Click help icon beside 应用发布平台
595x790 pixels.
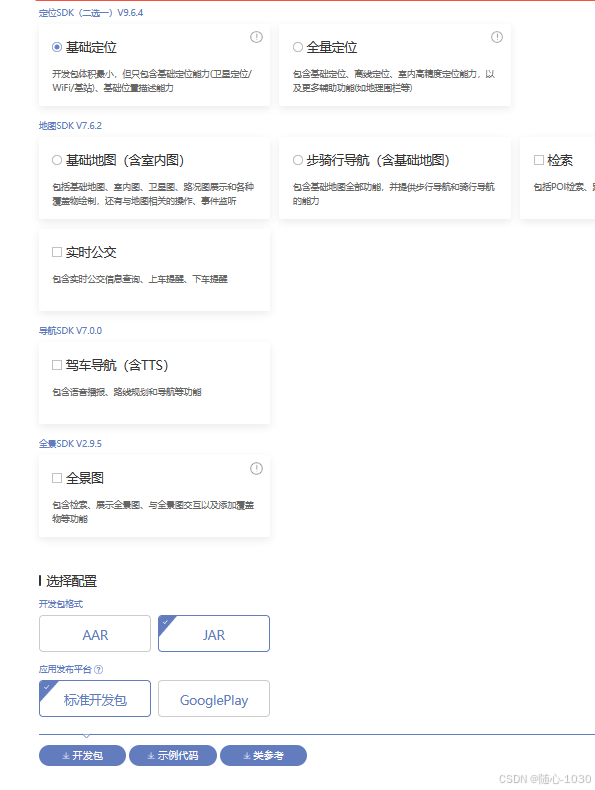click(x=99, y=670)
